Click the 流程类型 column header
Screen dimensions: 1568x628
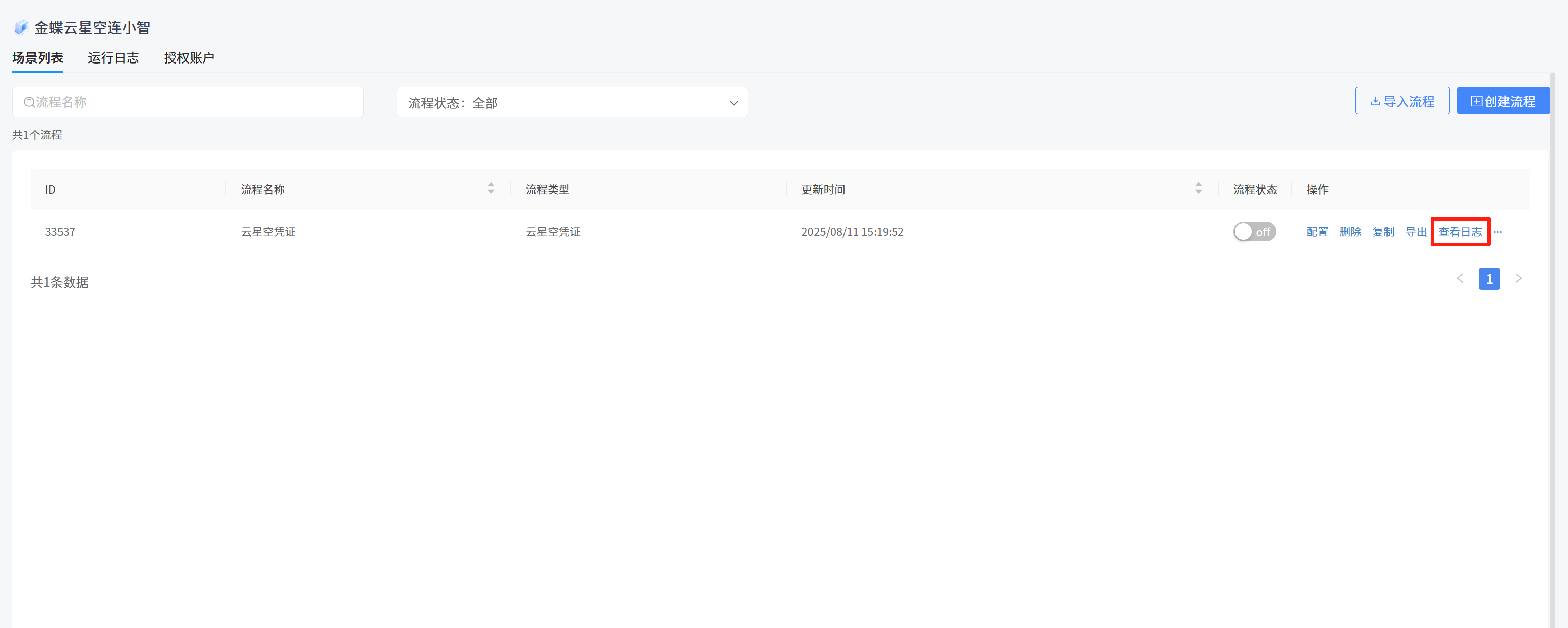tap(547, 189)
